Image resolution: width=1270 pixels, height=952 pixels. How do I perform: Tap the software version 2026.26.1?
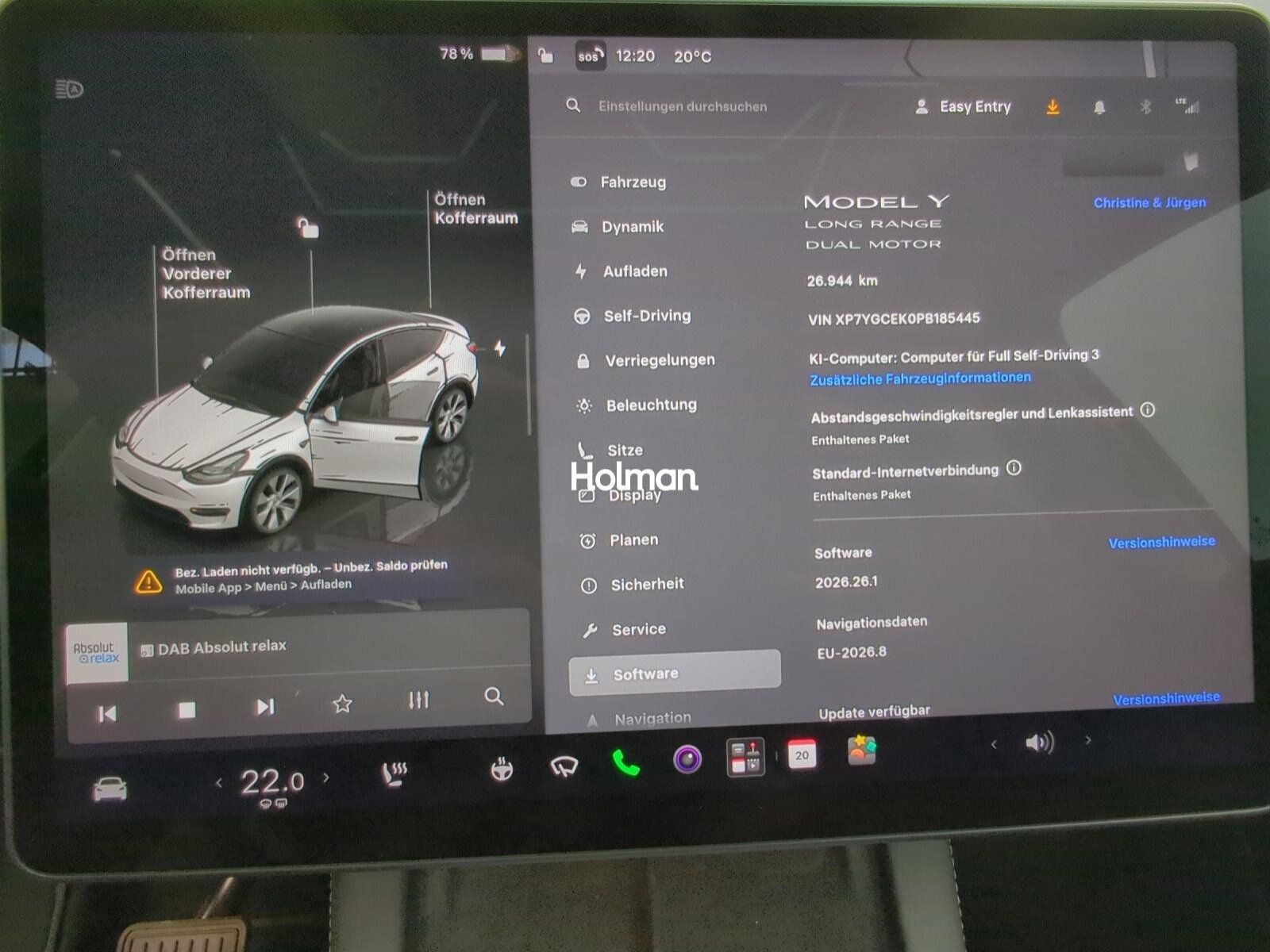coord(846,582)
